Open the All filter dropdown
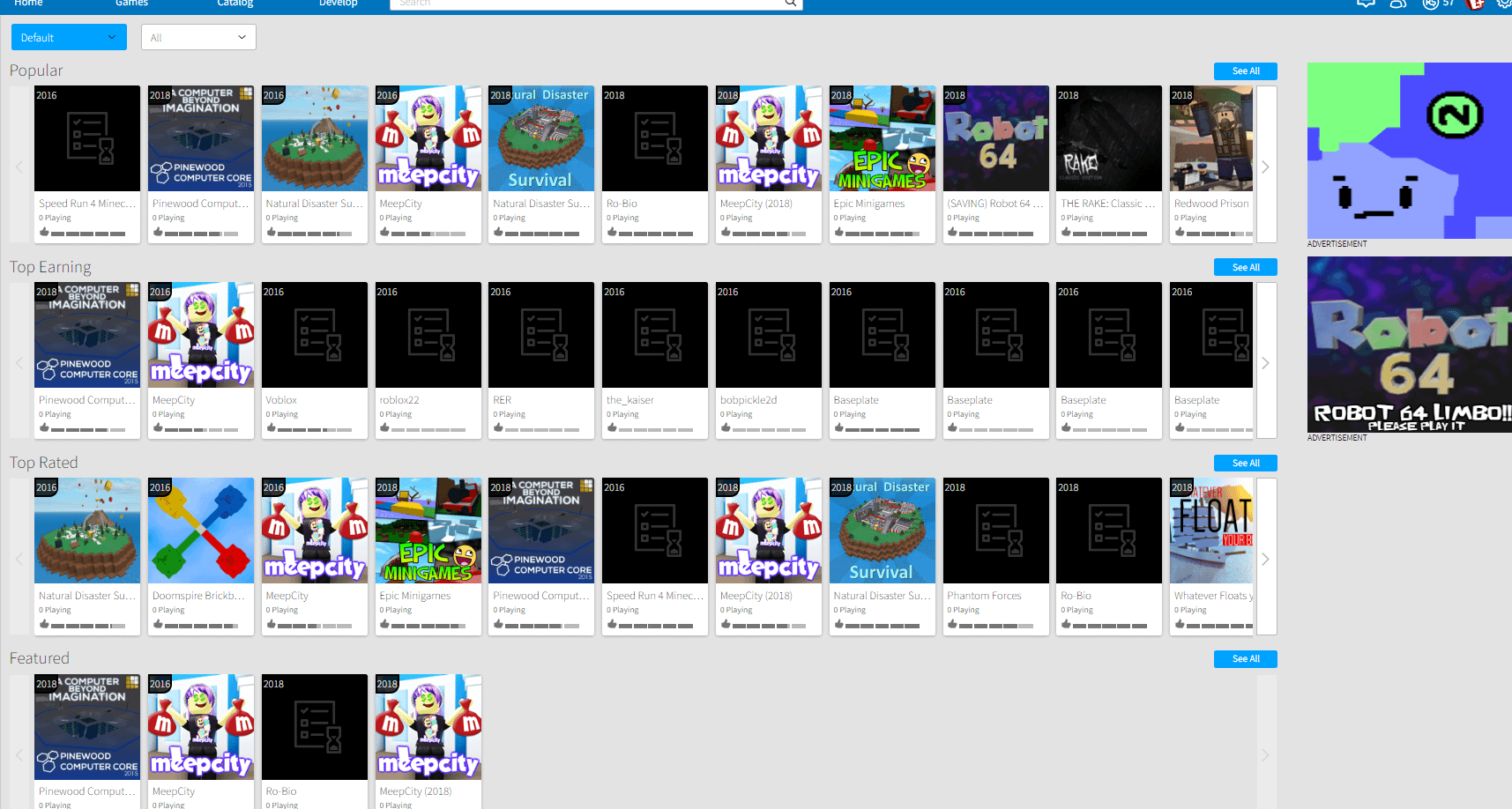Image resolution: width=1512 pixels, height=809 pixels. 198,37
